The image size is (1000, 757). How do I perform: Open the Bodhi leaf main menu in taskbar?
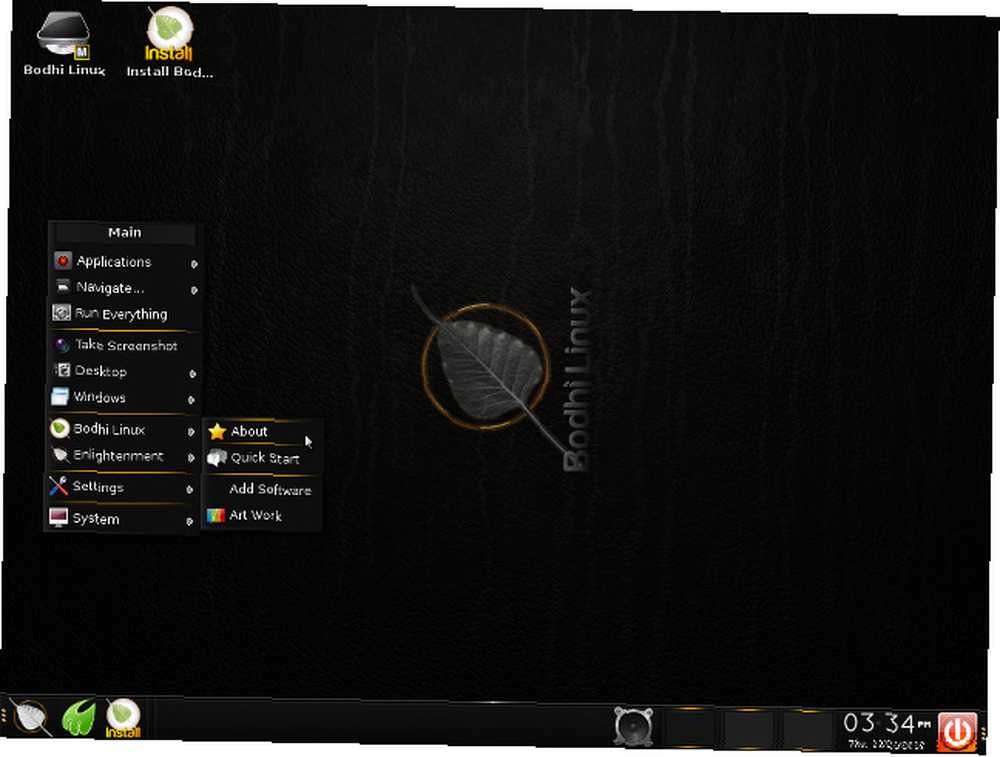[x=29, y=717]
